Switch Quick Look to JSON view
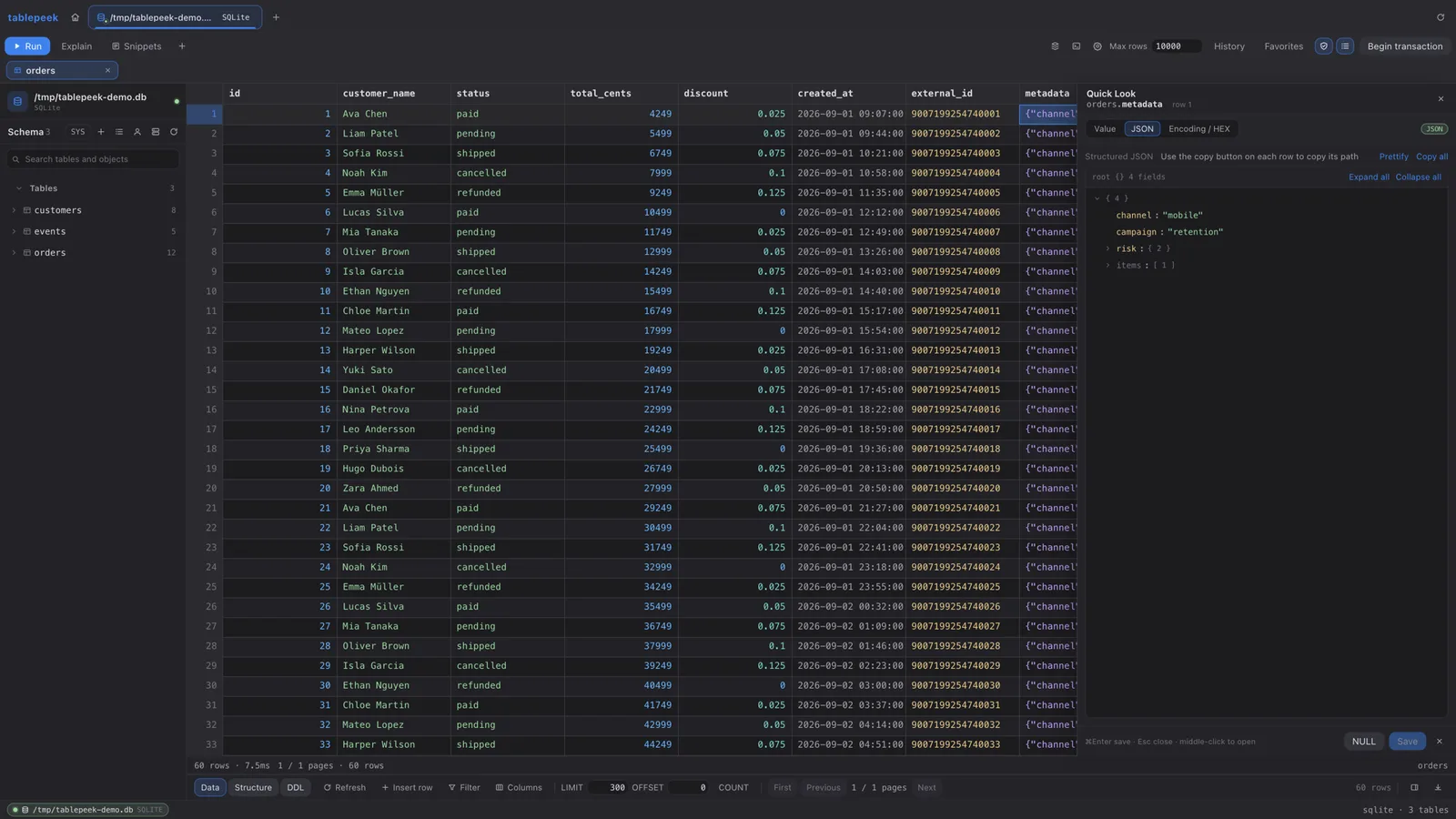Screen dimensions: 1456x819 coord(1142,129)
